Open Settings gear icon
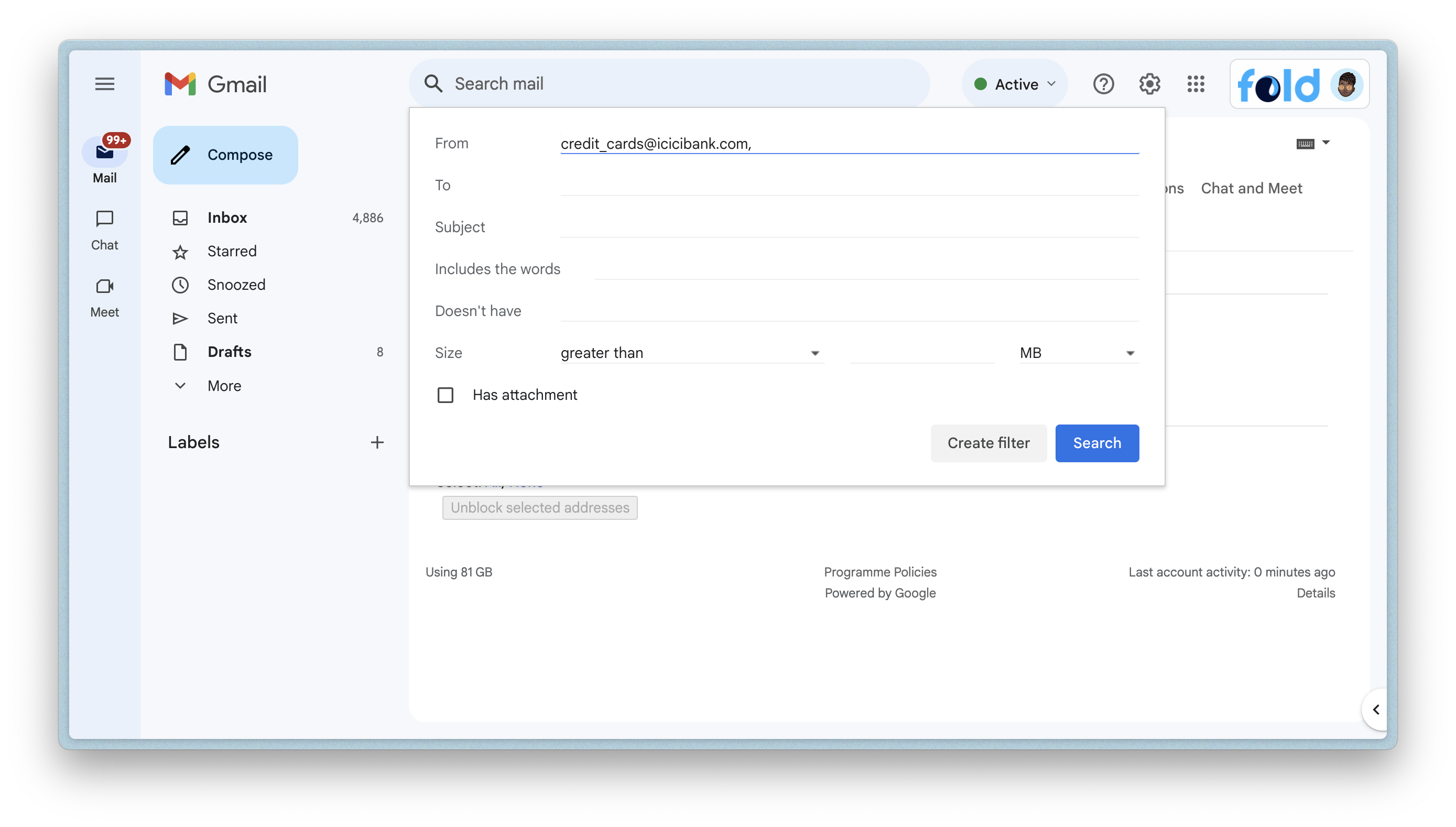The height and width of the screenshot is (827, 1456). pos(1149,84)
